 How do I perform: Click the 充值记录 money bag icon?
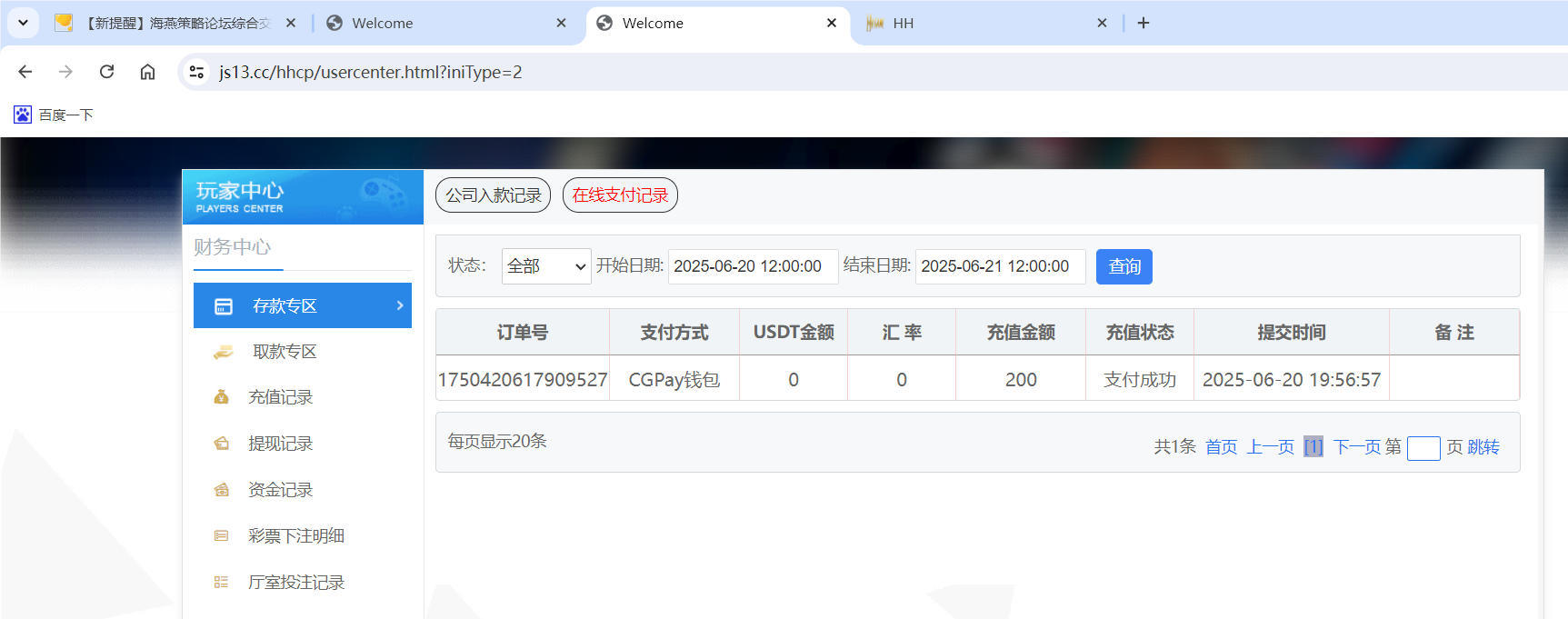(x=221, y=397)
